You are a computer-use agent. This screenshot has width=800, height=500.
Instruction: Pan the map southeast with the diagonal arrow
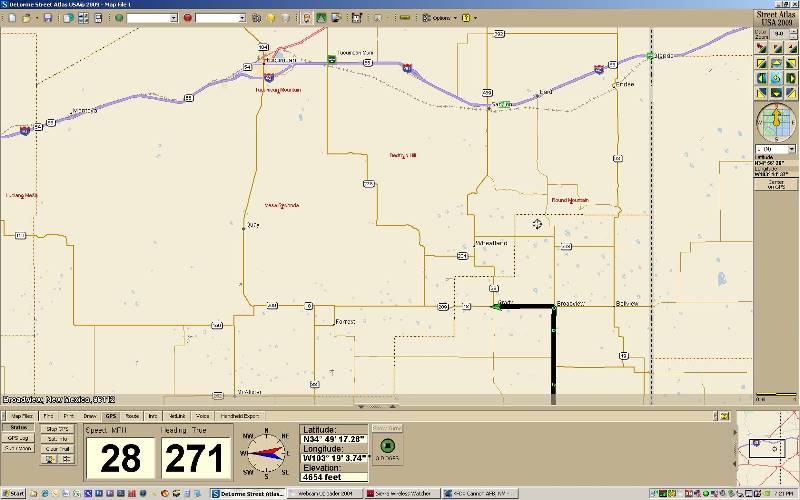[x=791, y=93]
